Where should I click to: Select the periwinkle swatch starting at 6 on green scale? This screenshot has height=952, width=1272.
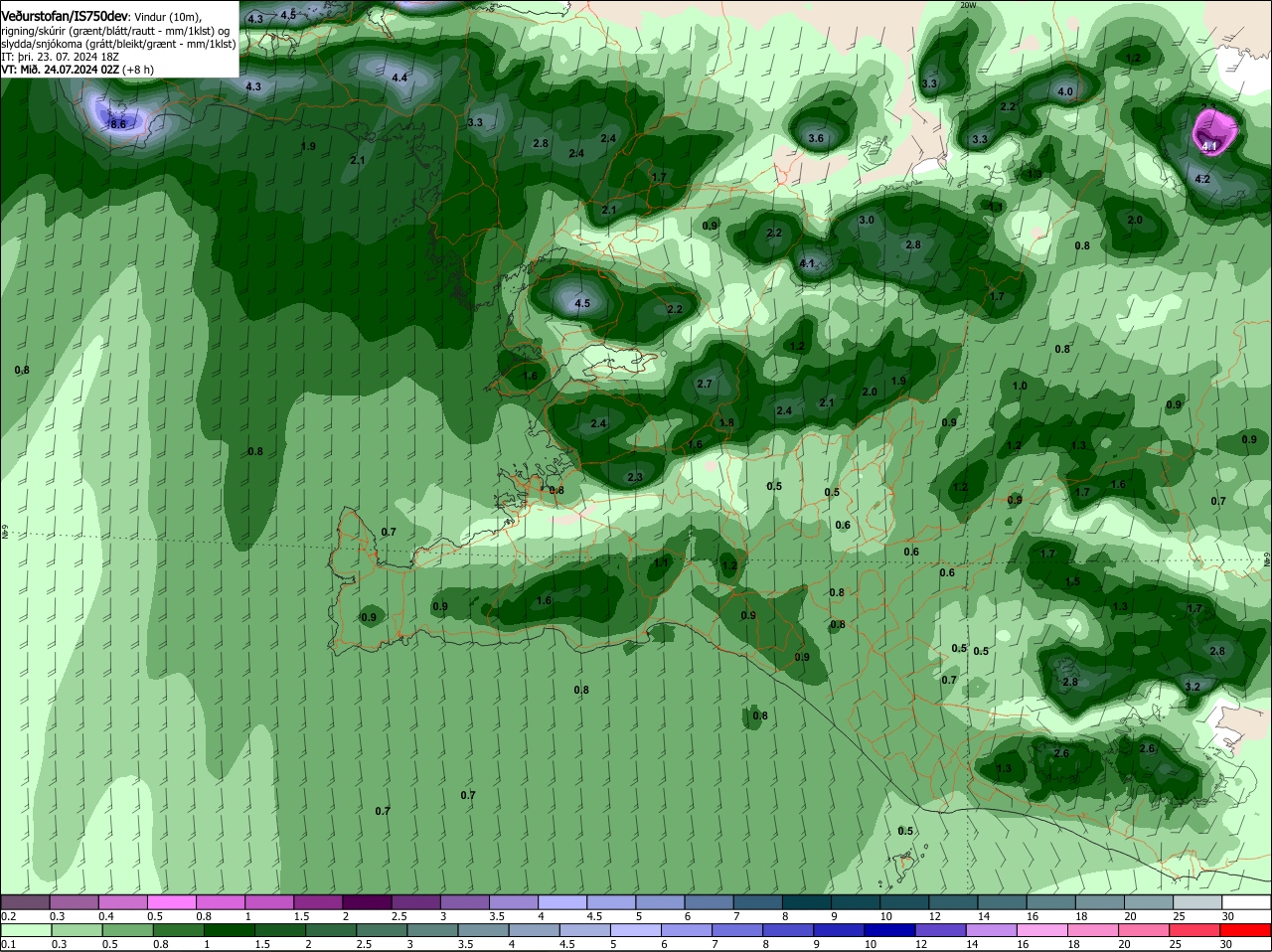689,930
